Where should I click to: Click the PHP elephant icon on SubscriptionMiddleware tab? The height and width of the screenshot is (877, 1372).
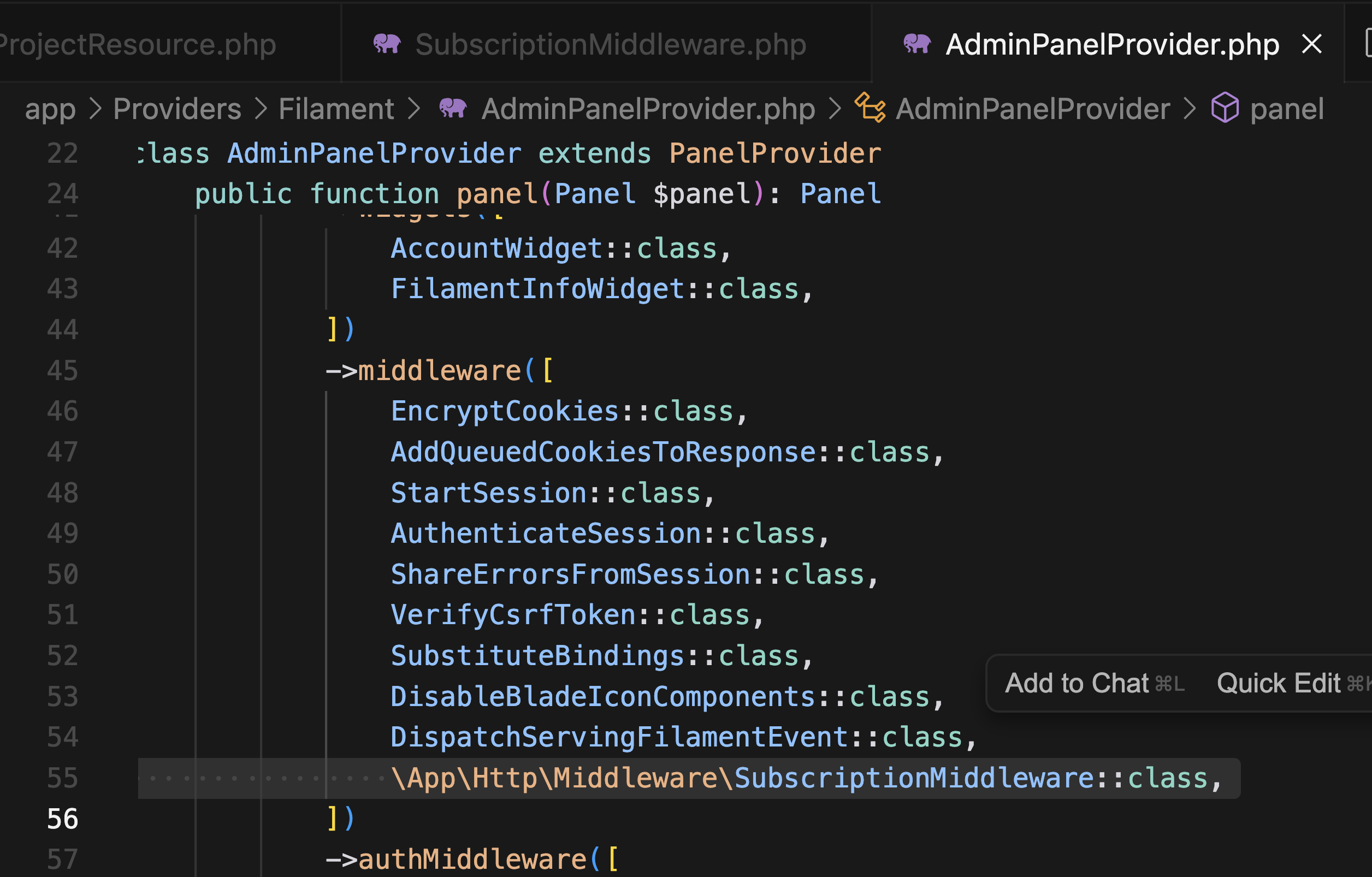tap(387, 44)
